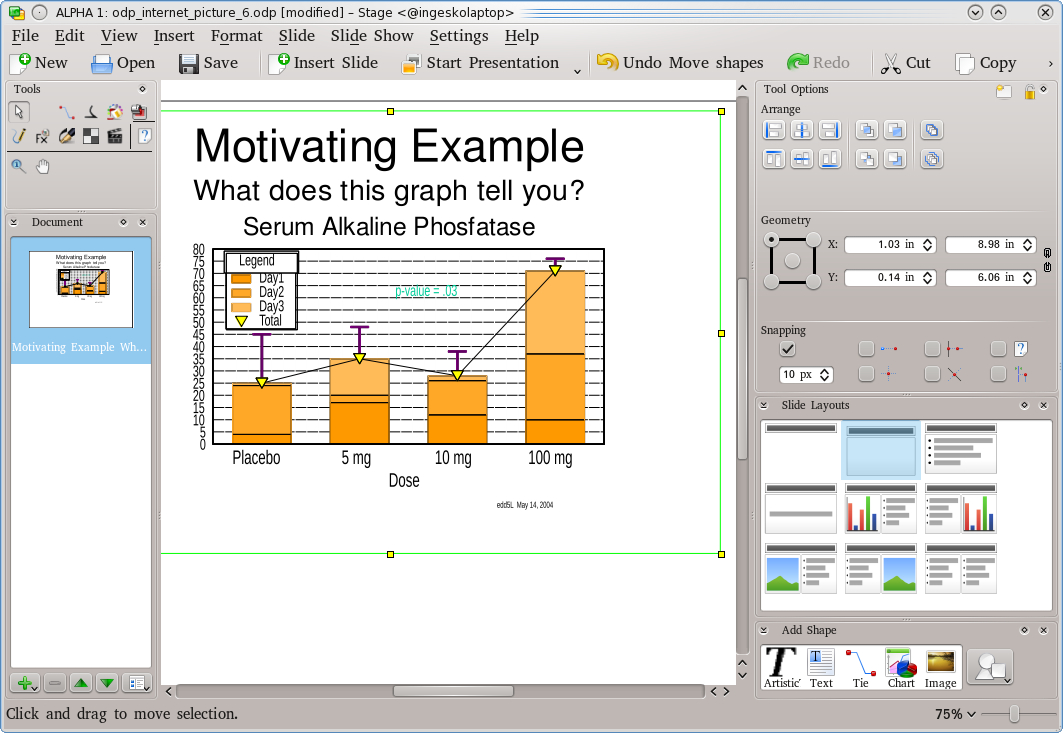This screenshot has width=1063, height=733.
Task: Select top-left anchor radio in Geometry
Action: tap(771, 240)
